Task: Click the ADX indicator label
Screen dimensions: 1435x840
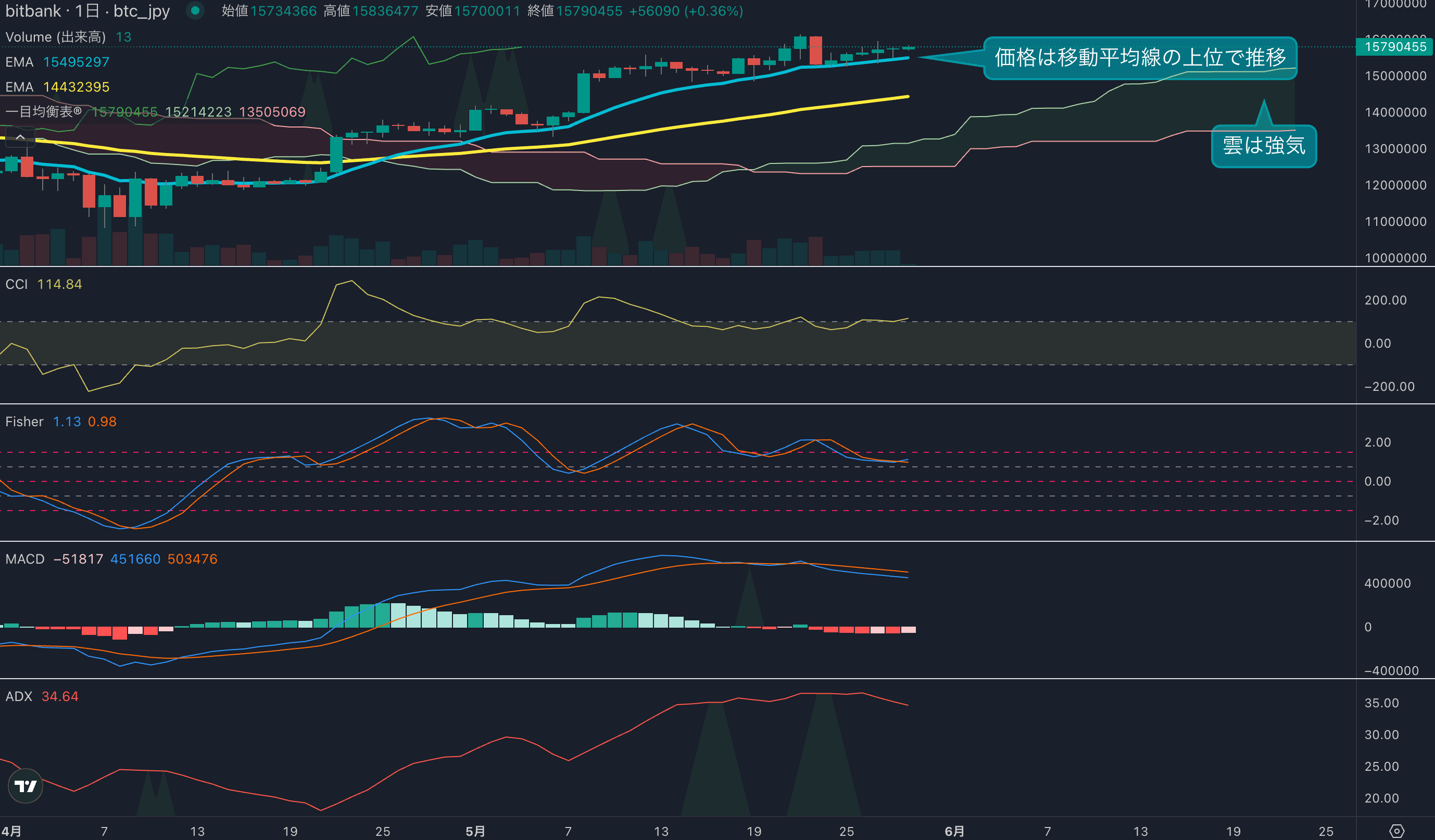Action: point(19,696)
